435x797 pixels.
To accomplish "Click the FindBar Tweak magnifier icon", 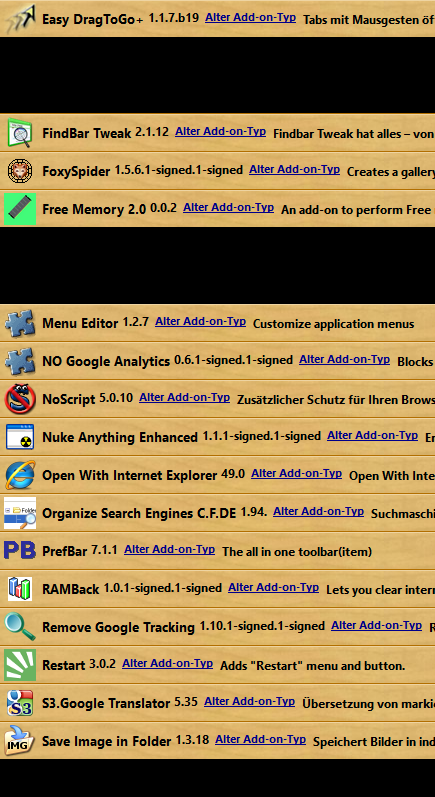I will tap(20, 133).
